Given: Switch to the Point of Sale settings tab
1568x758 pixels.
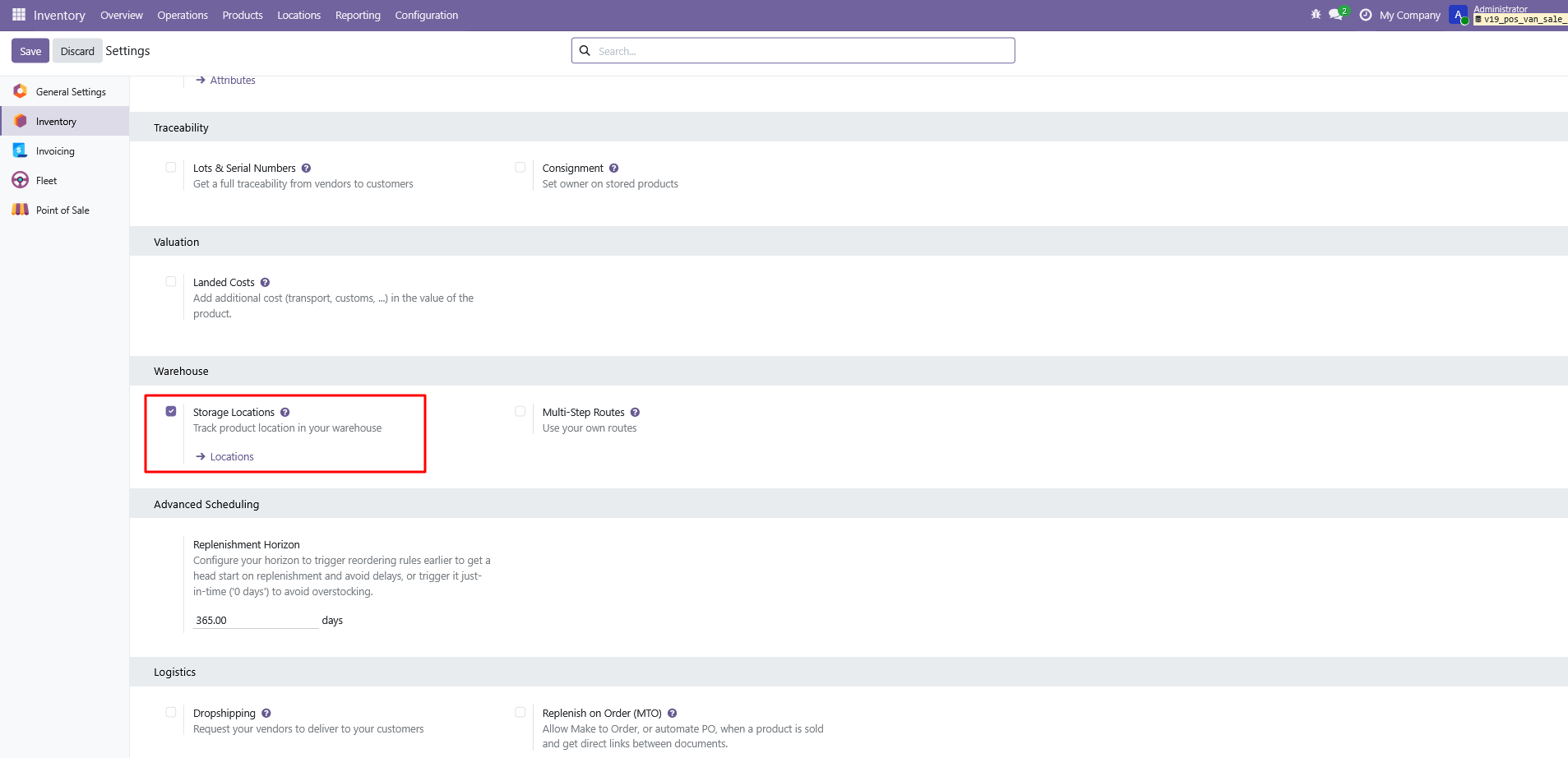Looking at the screenshot, I should 62,210.
